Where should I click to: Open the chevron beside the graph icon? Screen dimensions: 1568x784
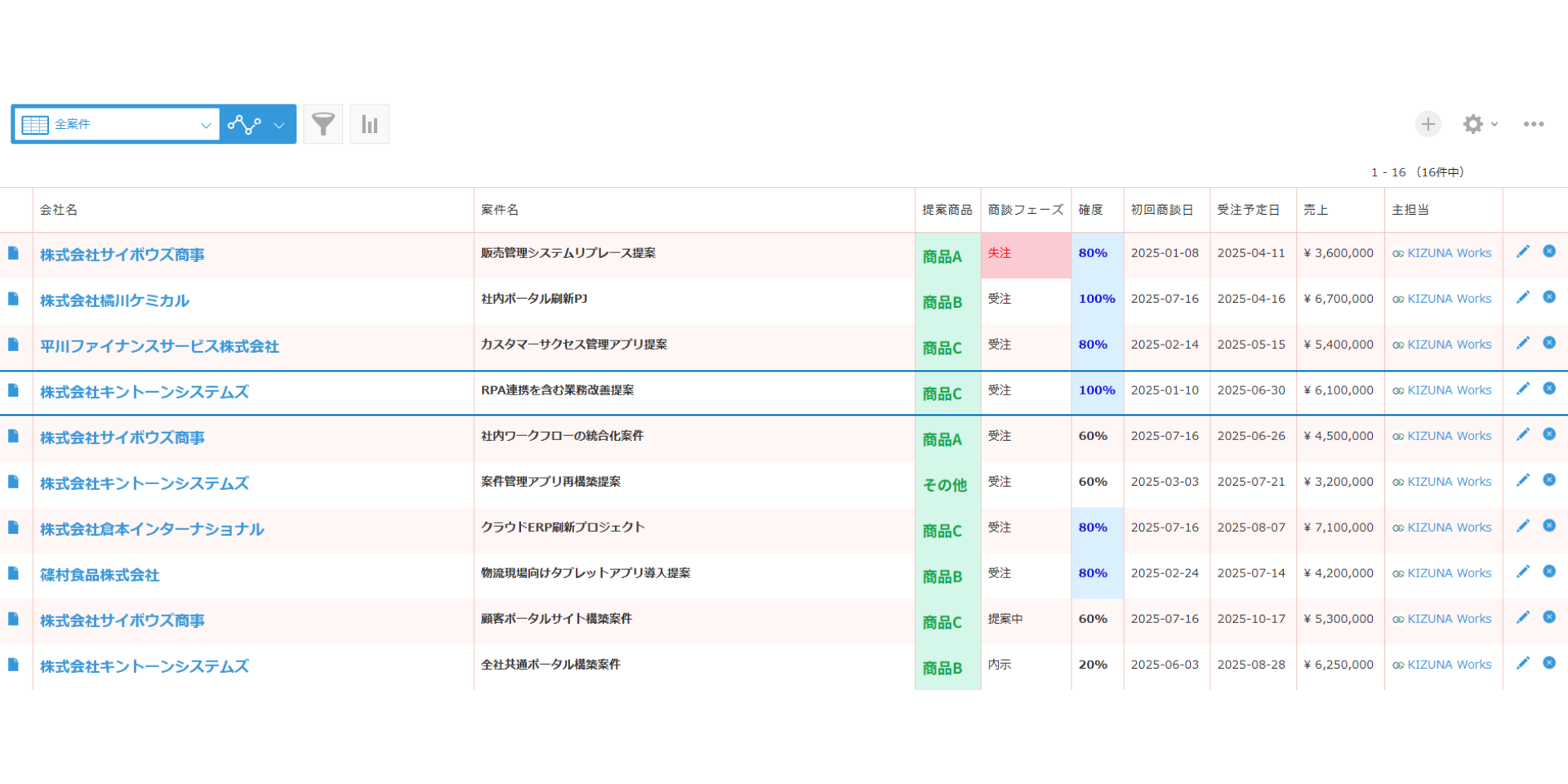point(278,123)
